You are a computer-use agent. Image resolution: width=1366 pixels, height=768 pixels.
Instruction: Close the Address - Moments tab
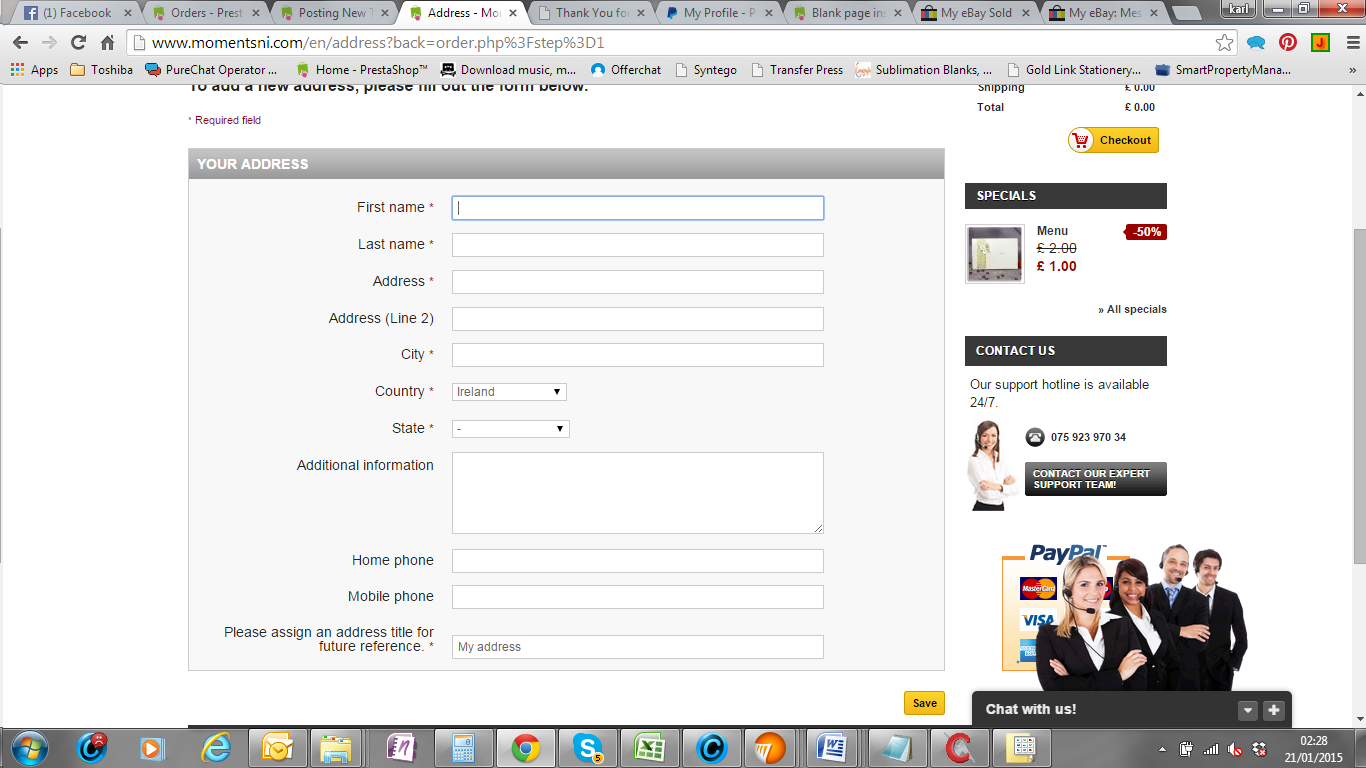pos(513,13)
